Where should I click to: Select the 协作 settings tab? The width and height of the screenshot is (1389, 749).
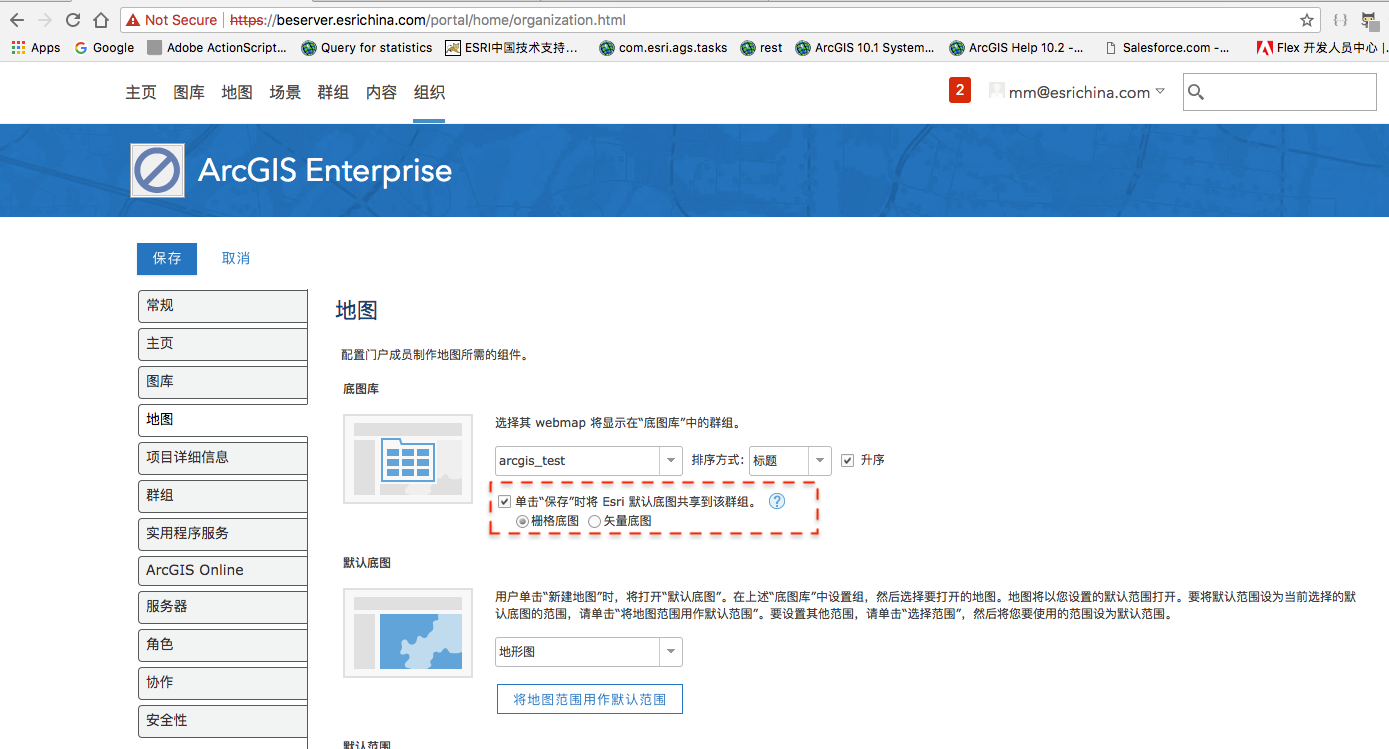(x=222, y=683)
